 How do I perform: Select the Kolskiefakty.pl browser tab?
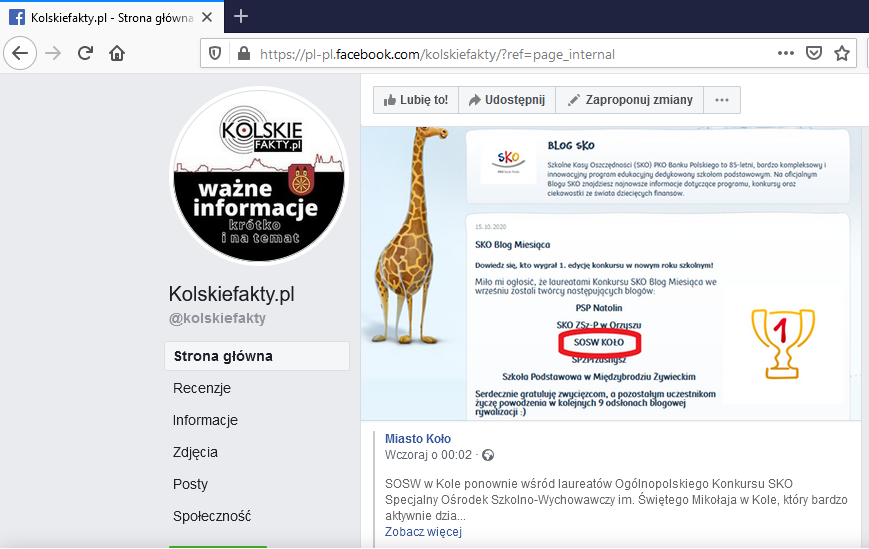112,18
